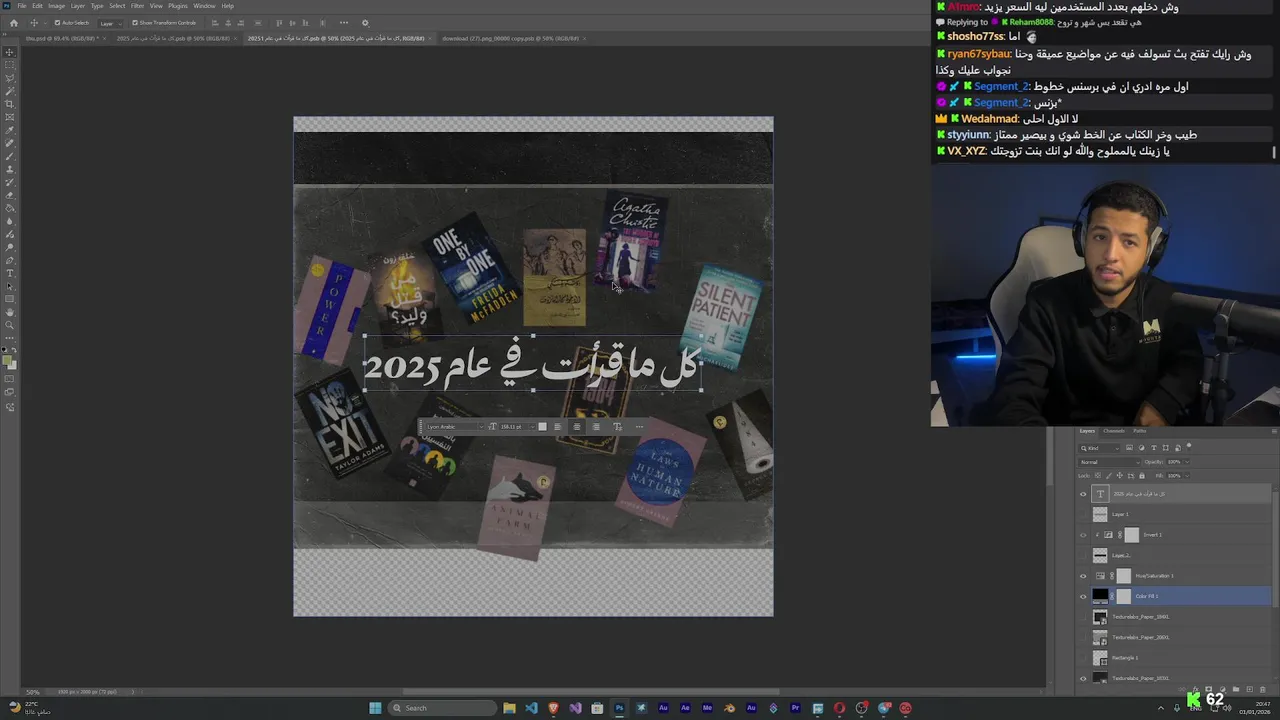
Task: Toggle Show Transform Controls checkbox
Action: click(x=135, y=23)
